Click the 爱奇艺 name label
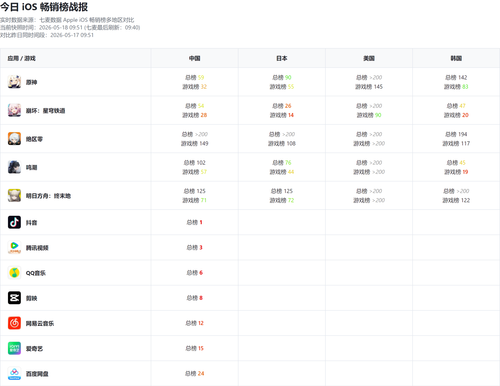The image size is (500, 386). (34, 349)
